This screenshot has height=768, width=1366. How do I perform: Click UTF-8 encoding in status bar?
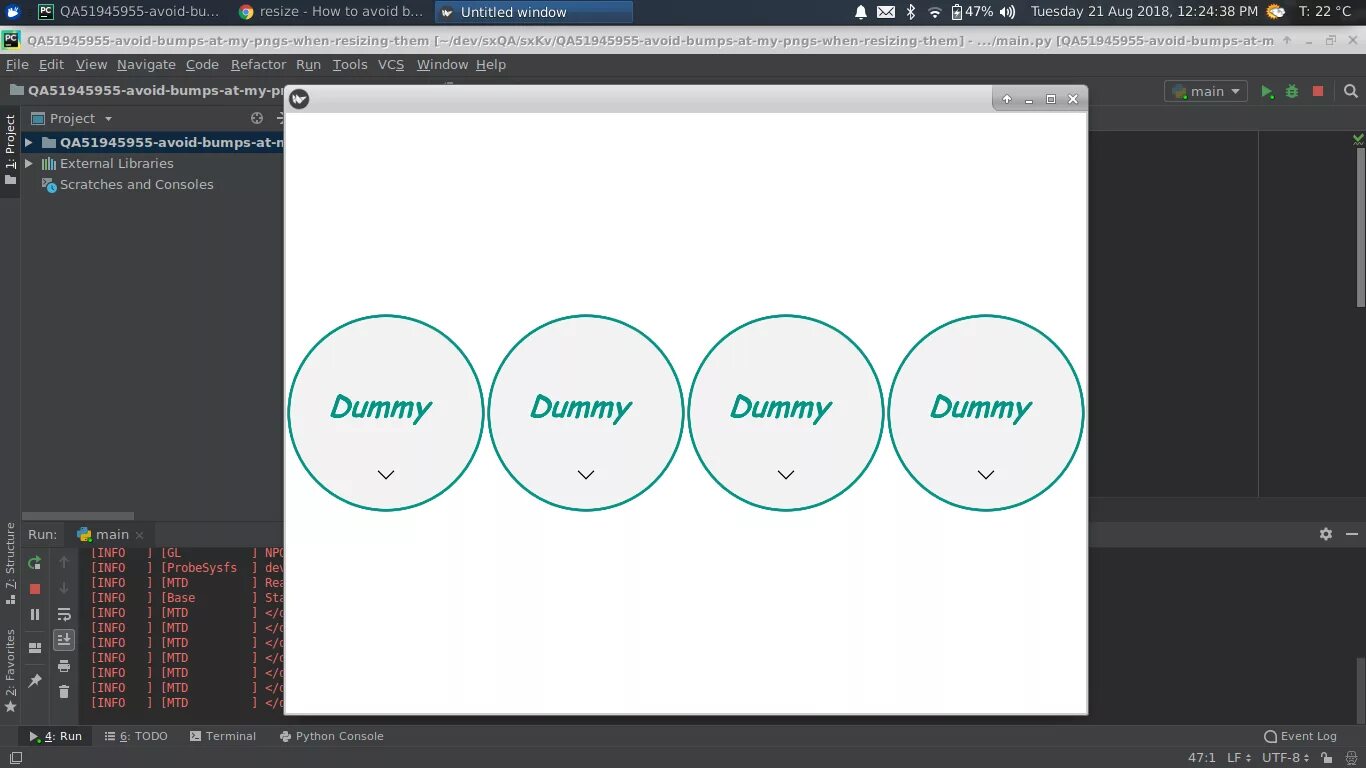(1286, 758)
